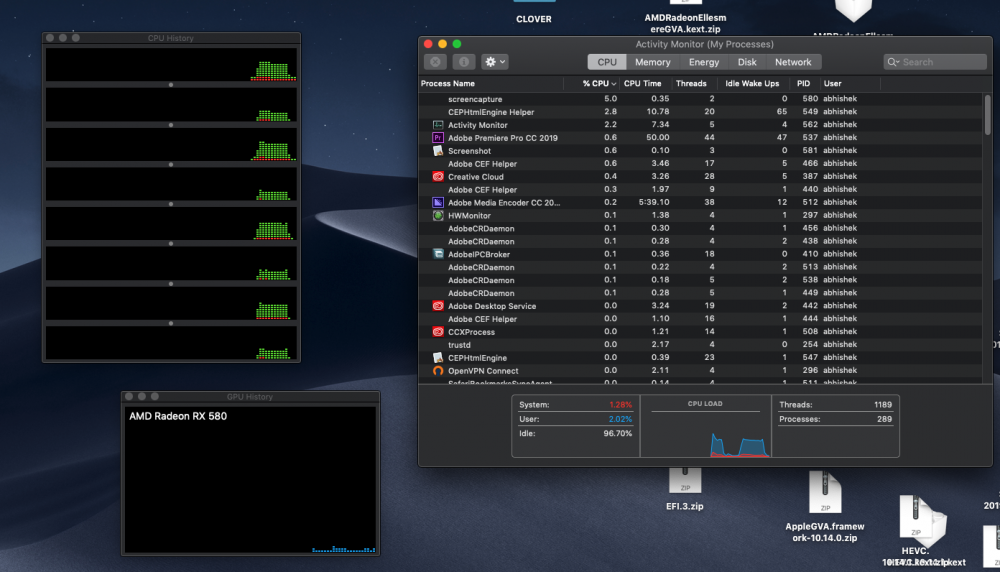
Task: Click the Activity Monitor yellow minimize button
Action: [x=442, y=44]
